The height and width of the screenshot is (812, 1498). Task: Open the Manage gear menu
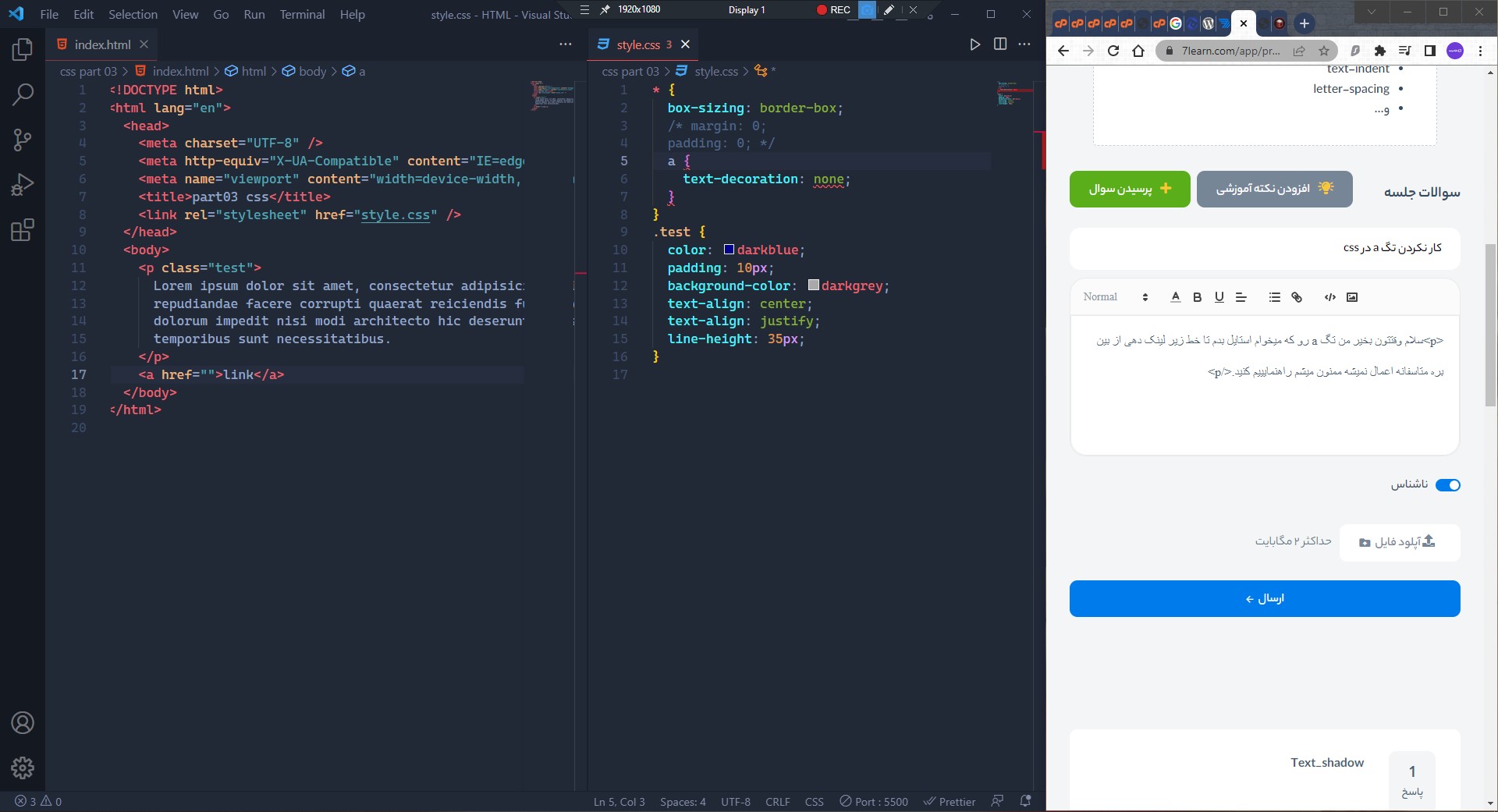(x=23, y=768)
